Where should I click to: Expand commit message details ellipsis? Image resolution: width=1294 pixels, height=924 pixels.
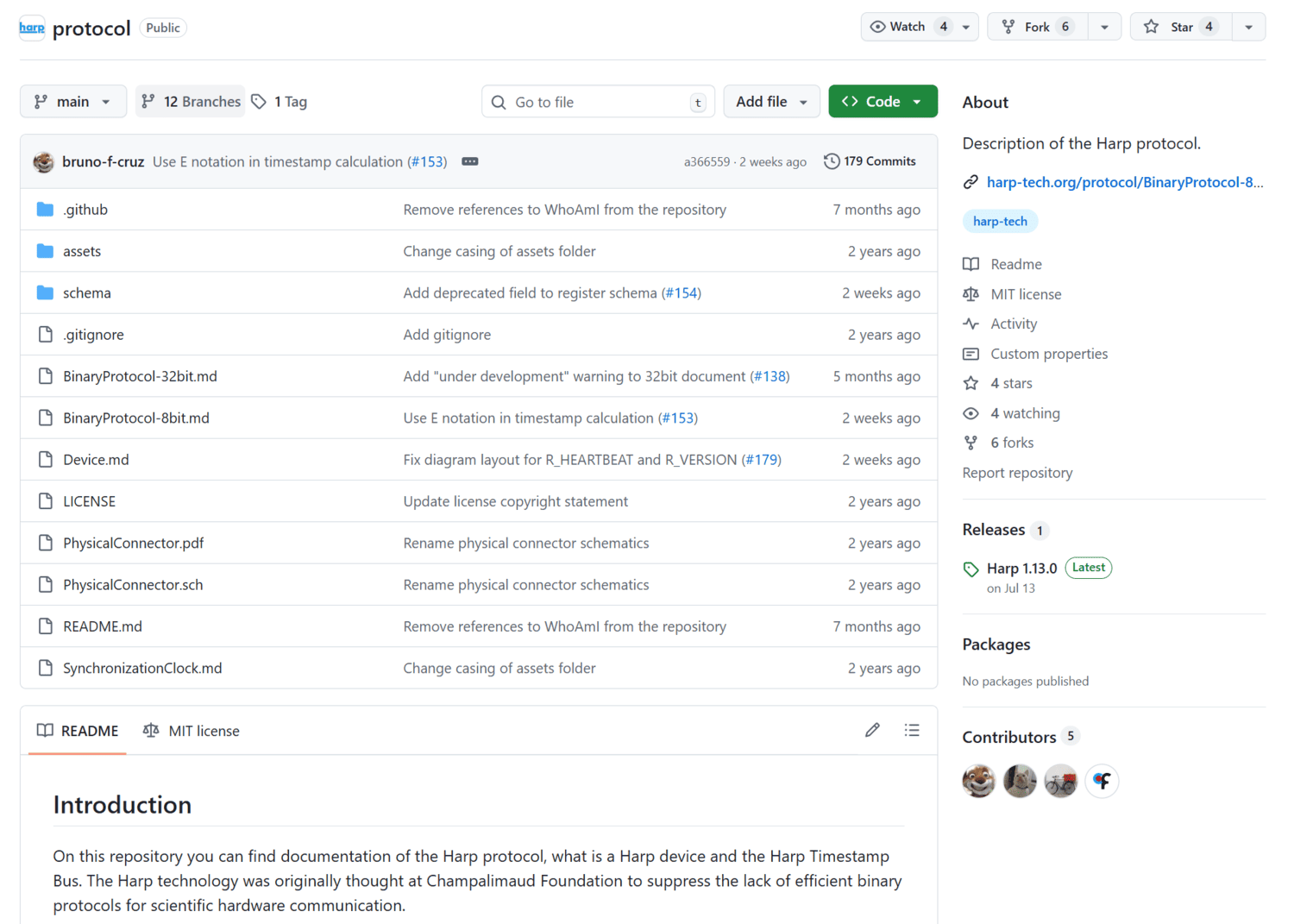[x=469, y=161]
